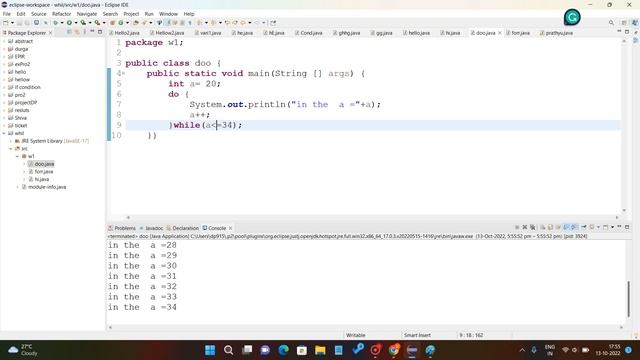Minimize the Console panel
Screen dimensions: 640x360
click(619, 227)
